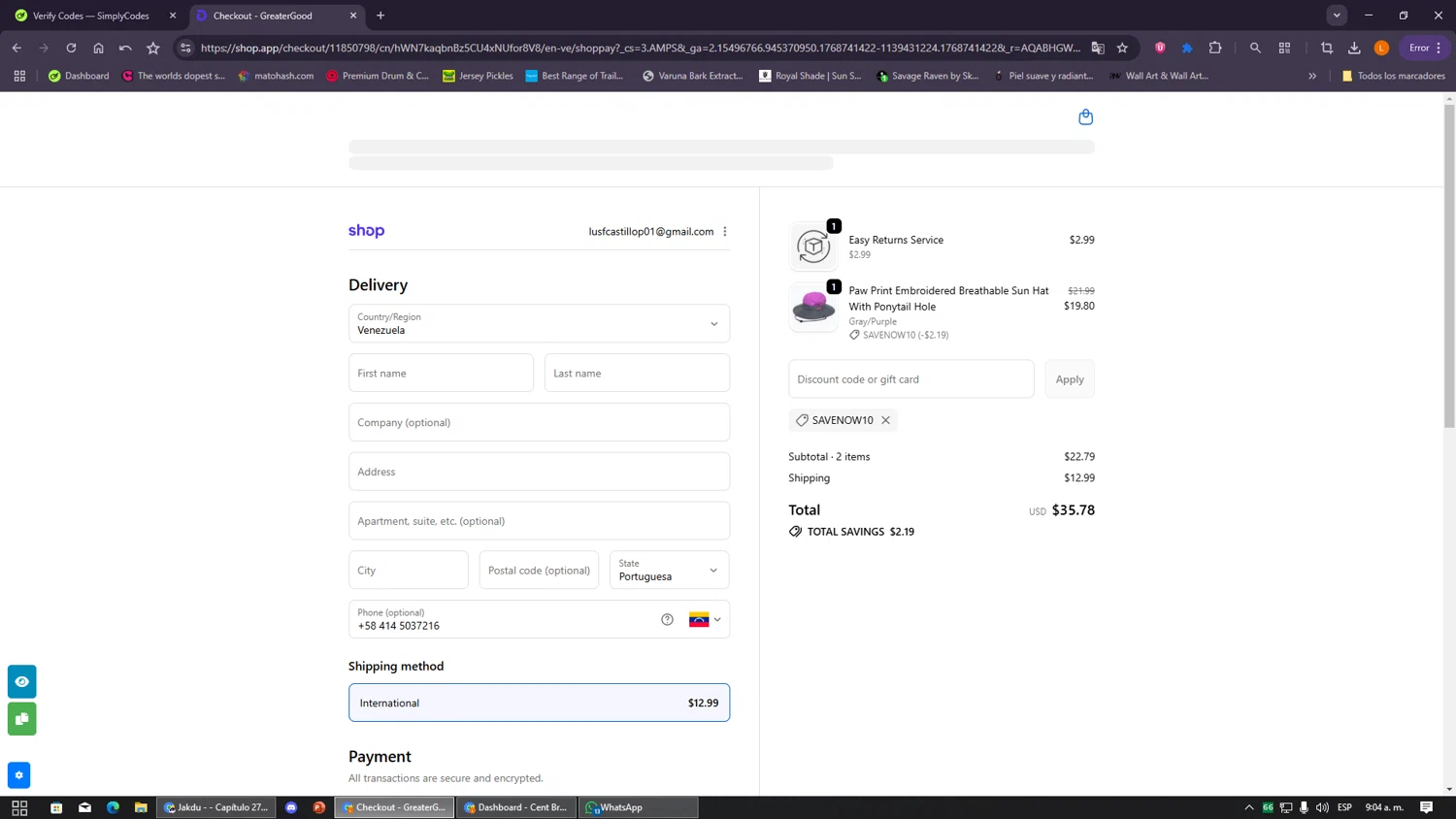Open the State dropdown showing Portuguesa
The image size is (1456, 819).
click(669, 571)
